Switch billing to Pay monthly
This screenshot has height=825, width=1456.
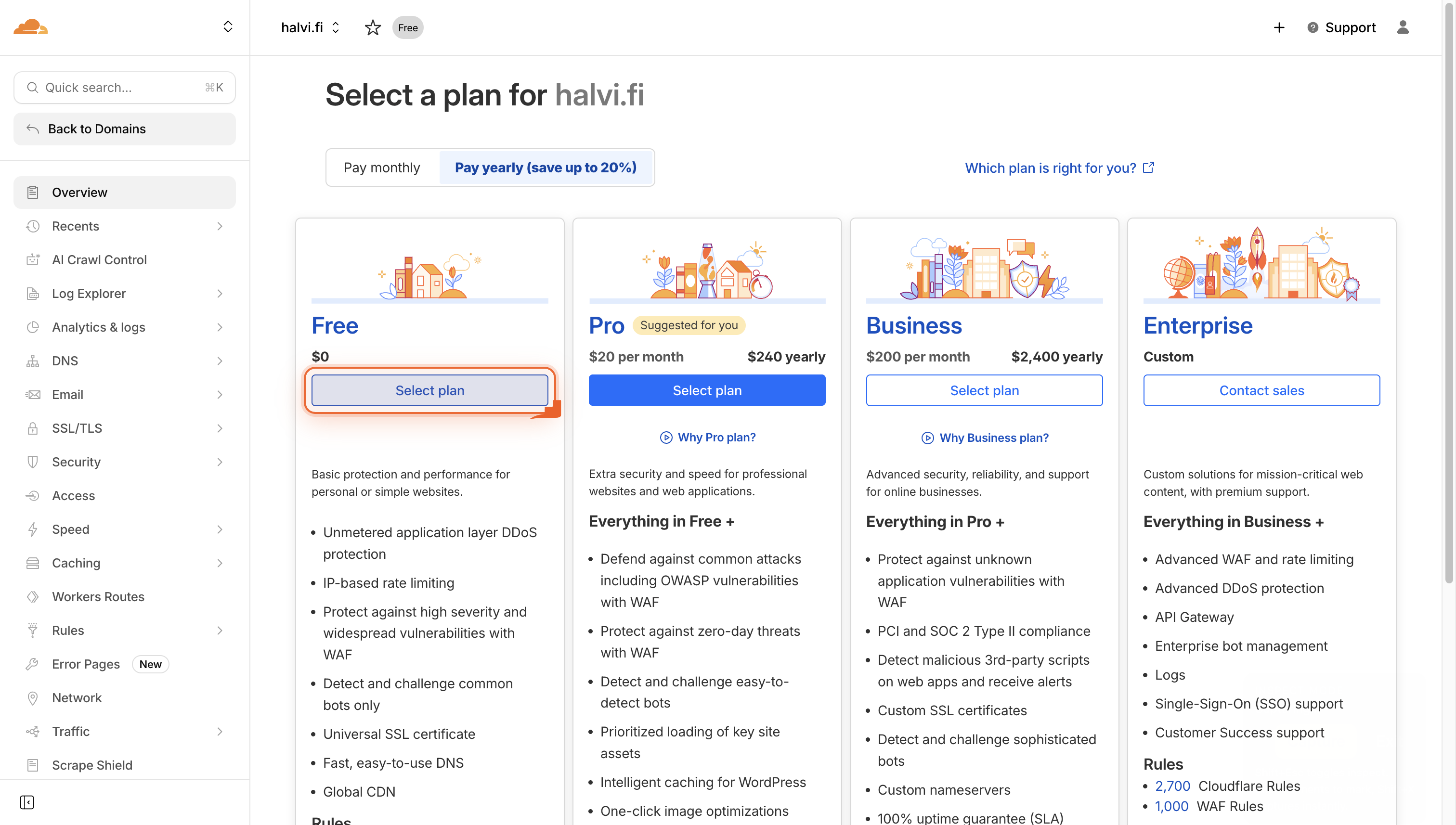click(381, 167)
